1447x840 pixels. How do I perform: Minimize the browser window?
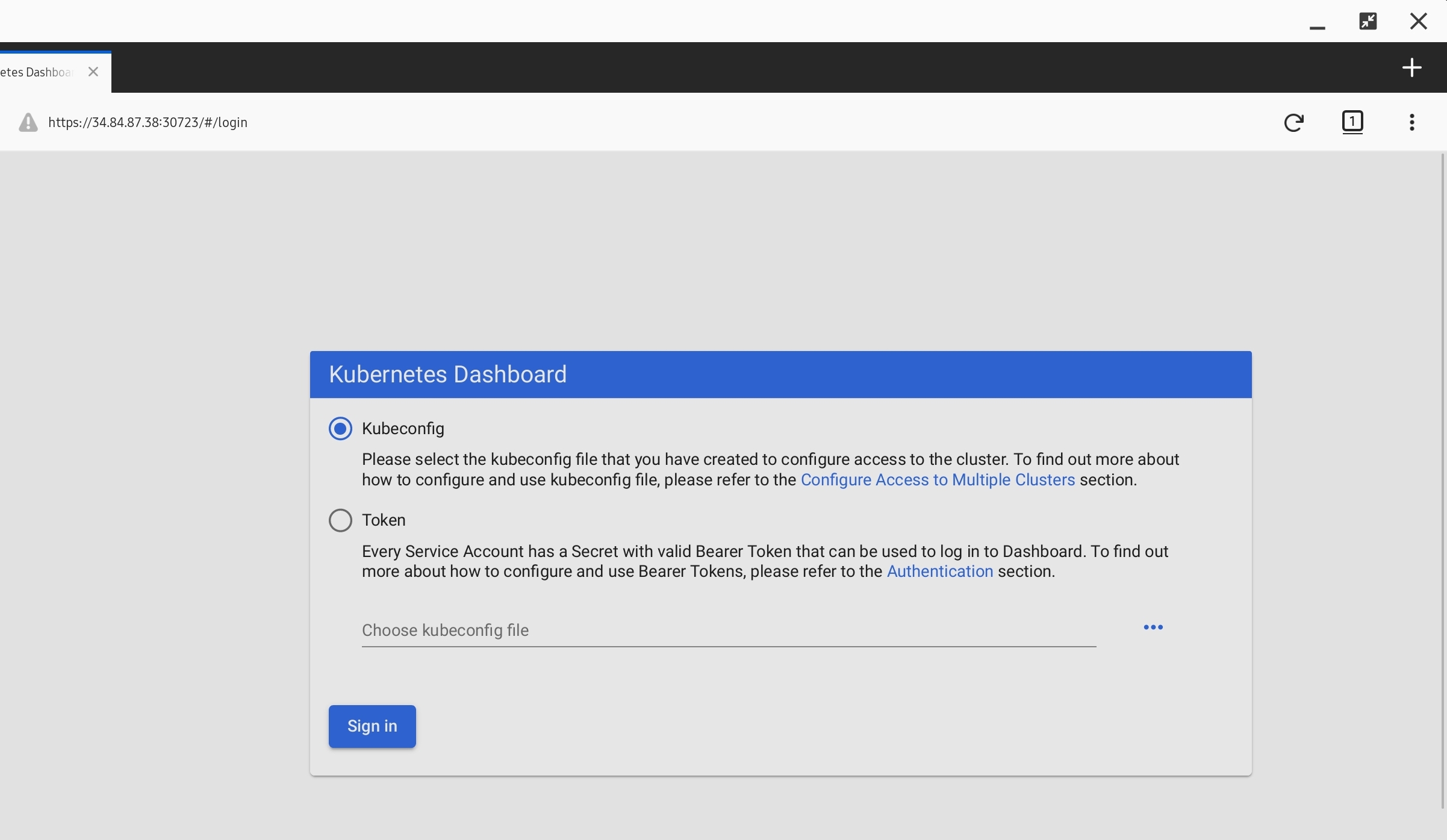[x=1317, y=26]
